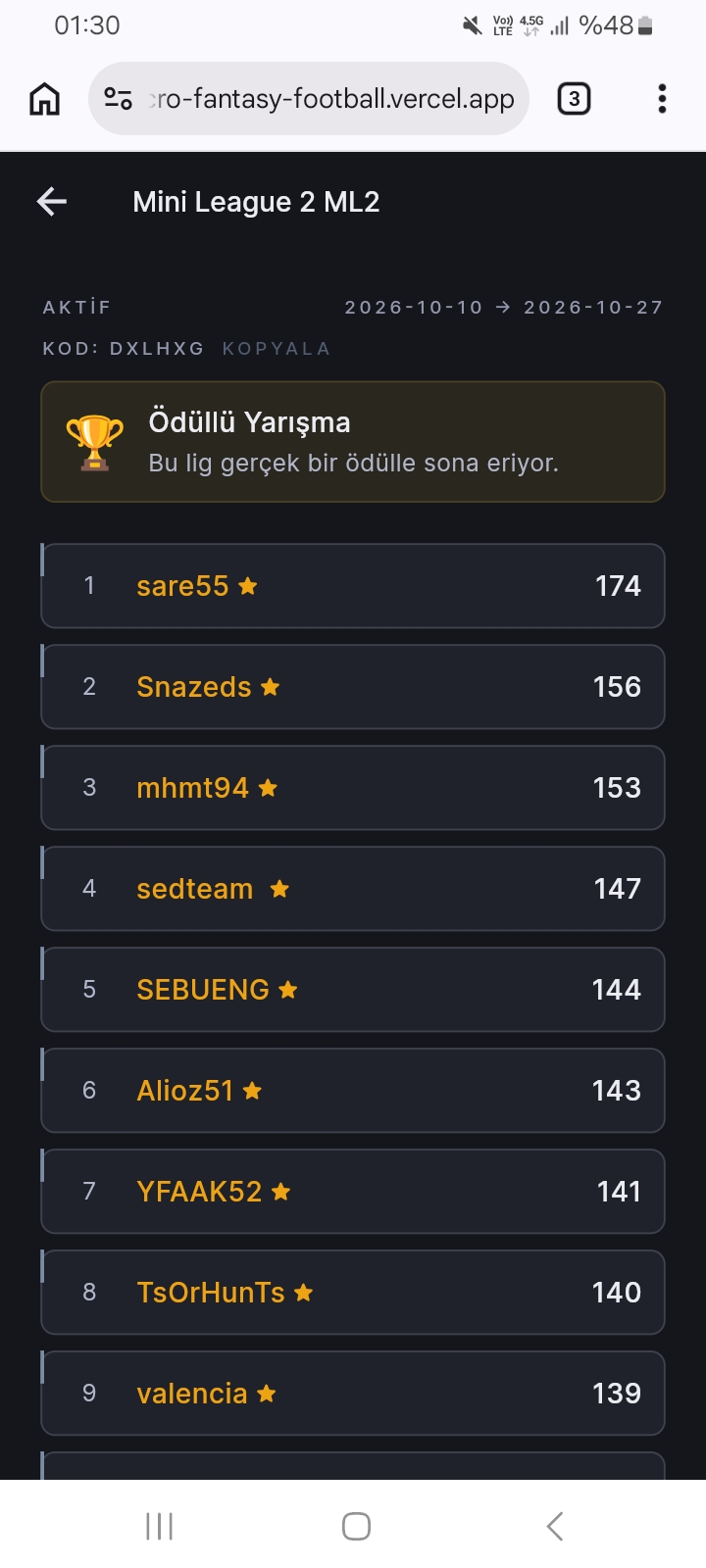Image resolution: width=706 pixels, height=1568 pixels.
Task: Select the address bar URL field
Action: [x=309, y=99]
